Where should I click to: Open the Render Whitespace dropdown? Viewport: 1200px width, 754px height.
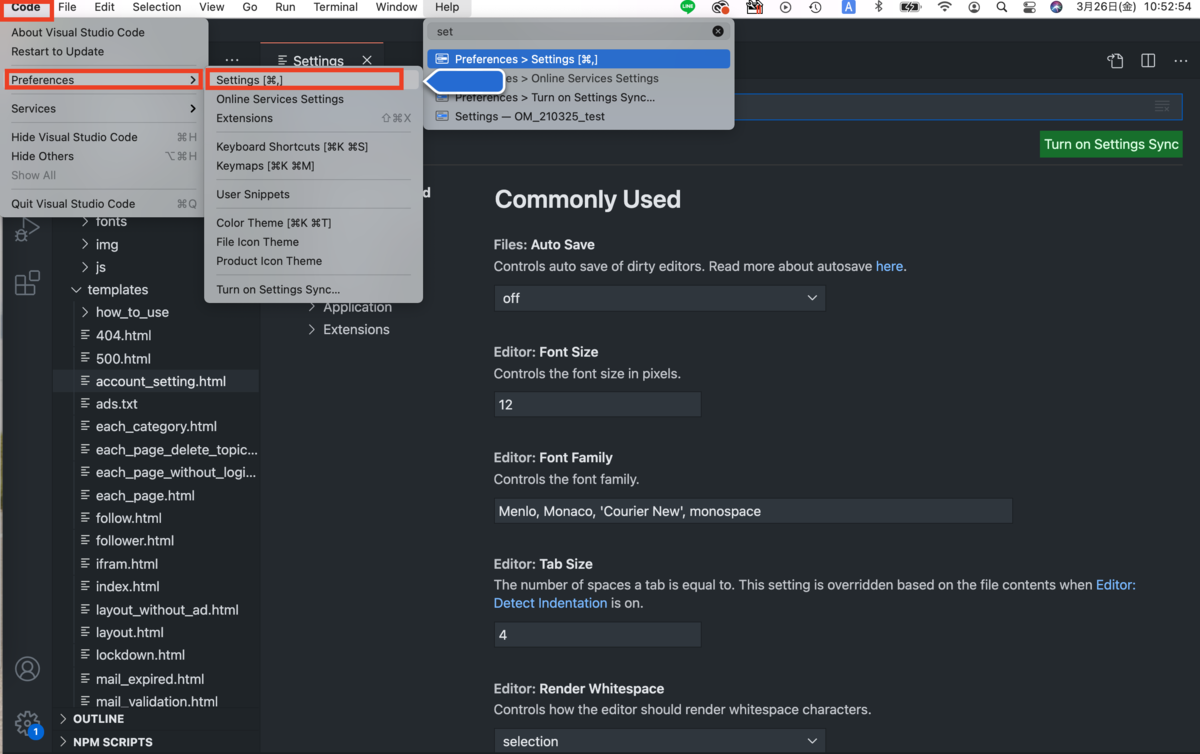click(659, 740)
